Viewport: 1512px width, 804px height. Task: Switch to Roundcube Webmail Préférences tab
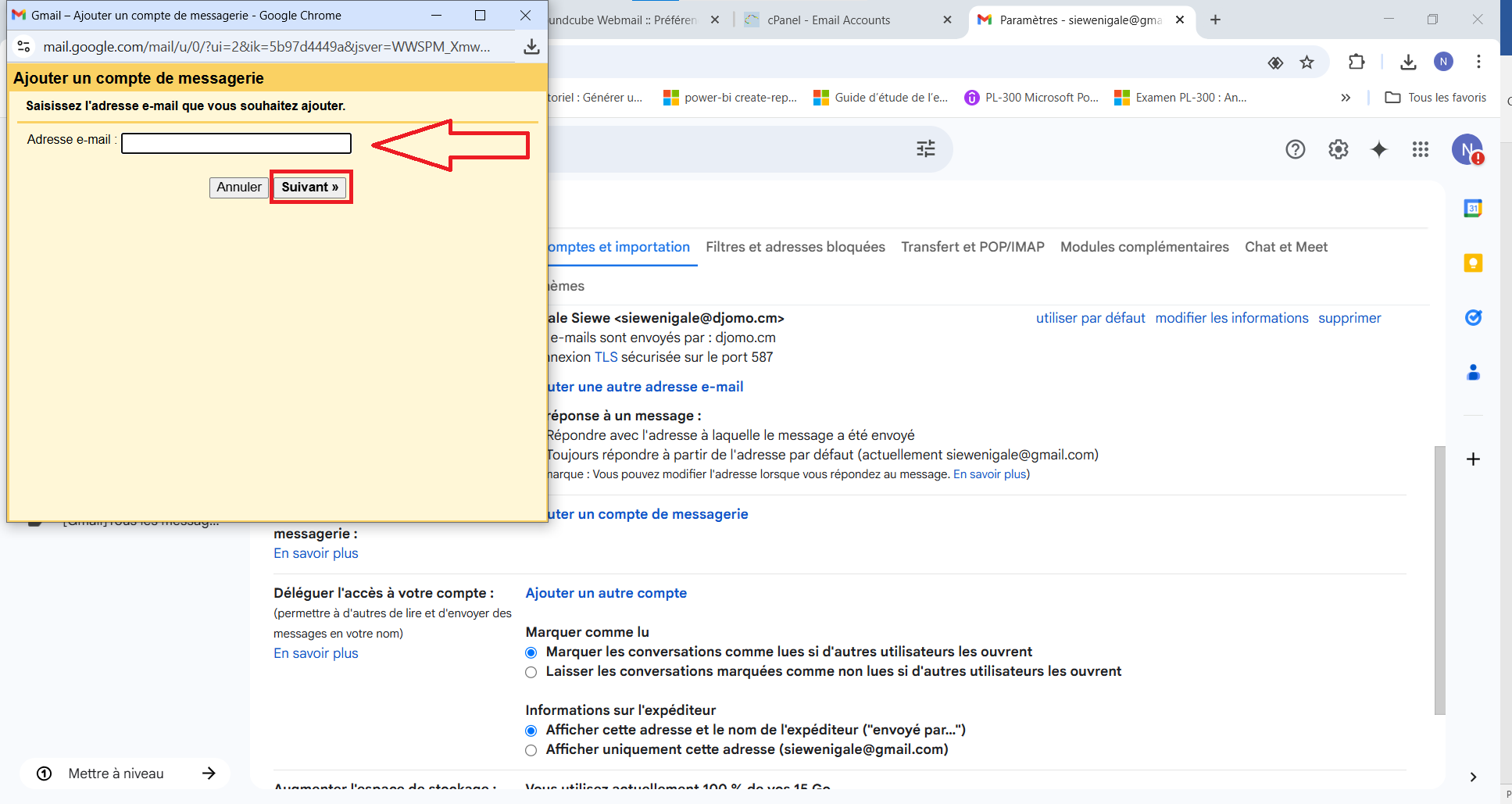[623, 20]
